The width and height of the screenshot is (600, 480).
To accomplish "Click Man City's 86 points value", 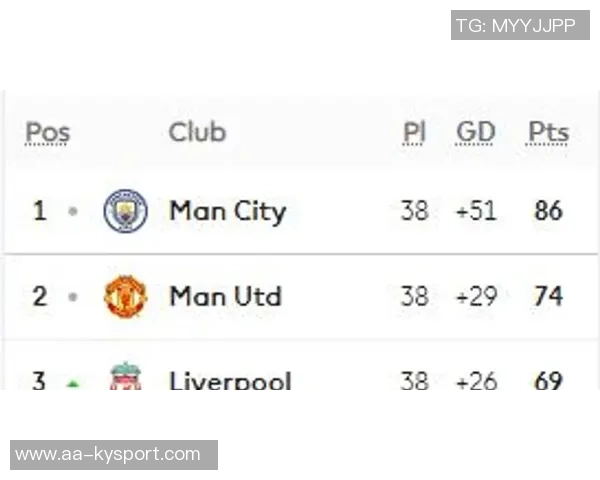I will pos(548,211).
